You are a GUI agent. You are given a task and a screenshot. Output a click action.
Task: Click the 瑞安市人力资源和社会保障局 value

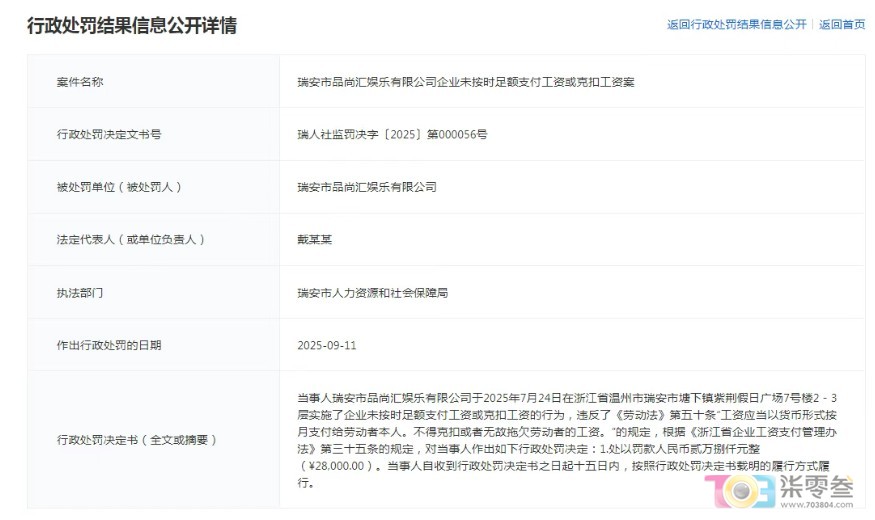(x=372, y=293)
